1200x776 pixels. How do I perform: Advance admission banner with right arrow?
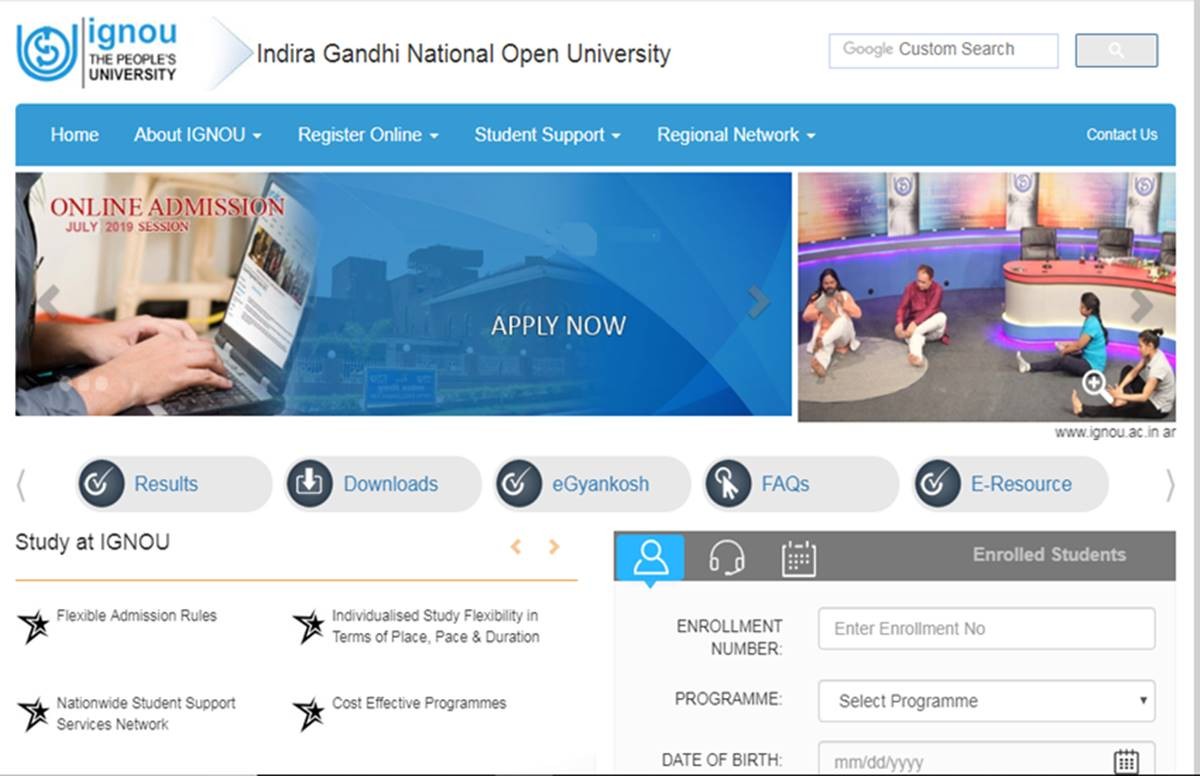[759, 301]
